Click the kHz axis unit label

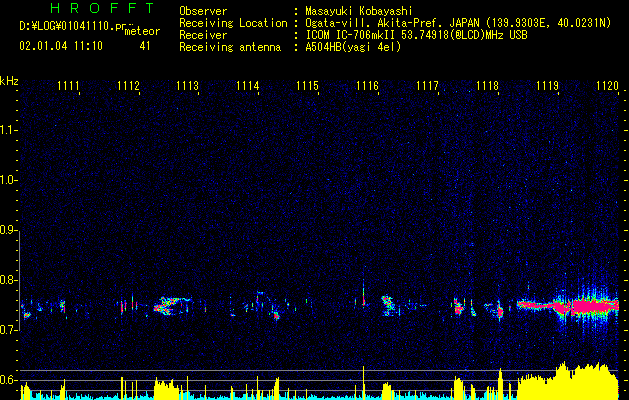coord(9,81)
